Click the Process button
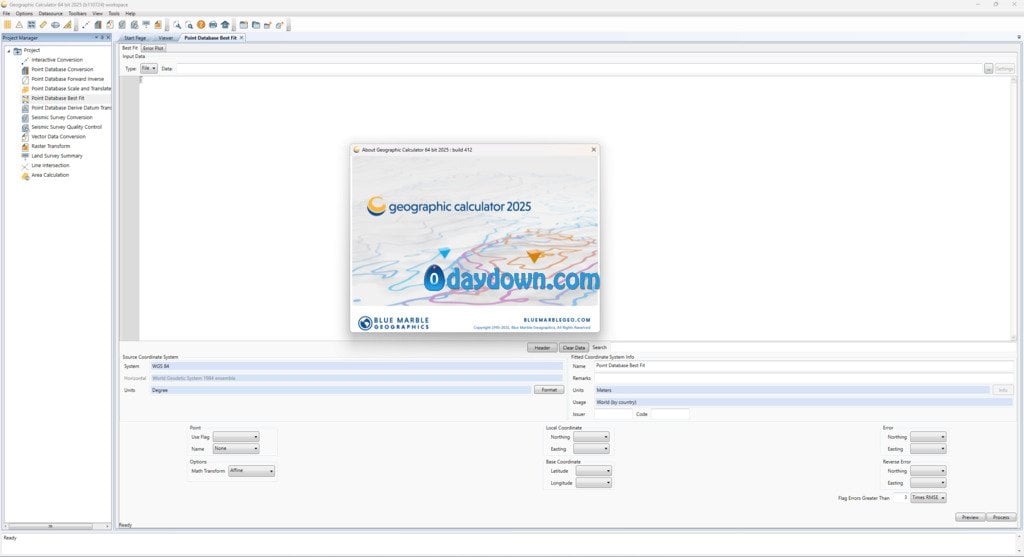This screenshot has height=557, width=1024. (1001, 517)
